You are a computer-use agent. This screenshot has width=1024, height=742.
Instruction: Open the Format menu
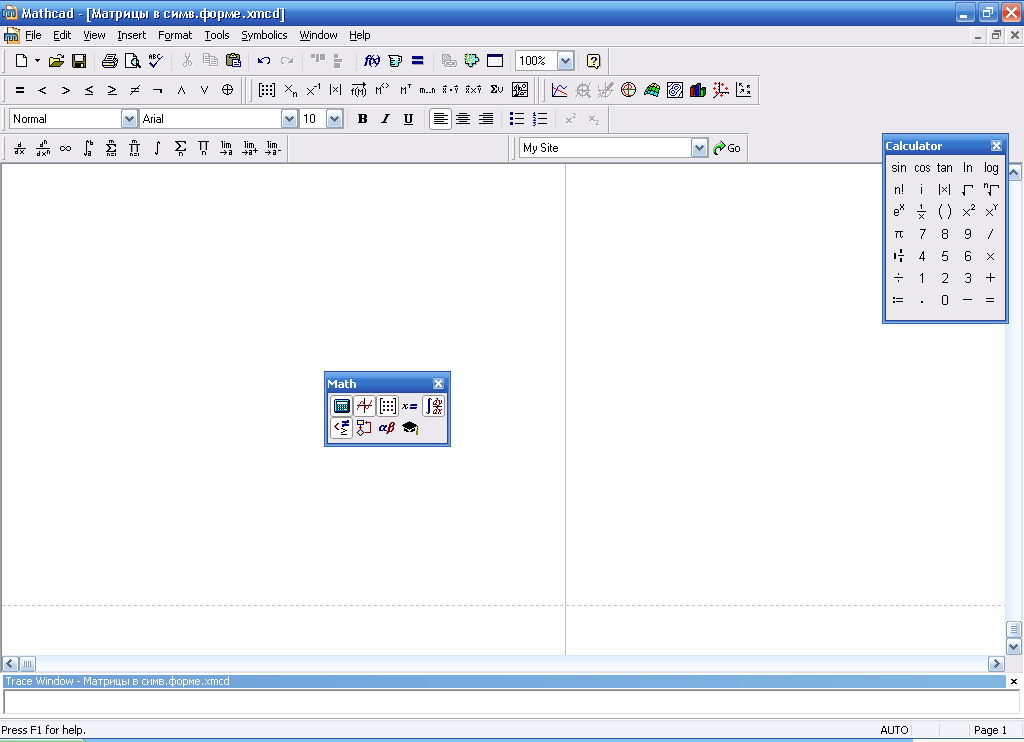pyautogui.click(x=175, y=35)
